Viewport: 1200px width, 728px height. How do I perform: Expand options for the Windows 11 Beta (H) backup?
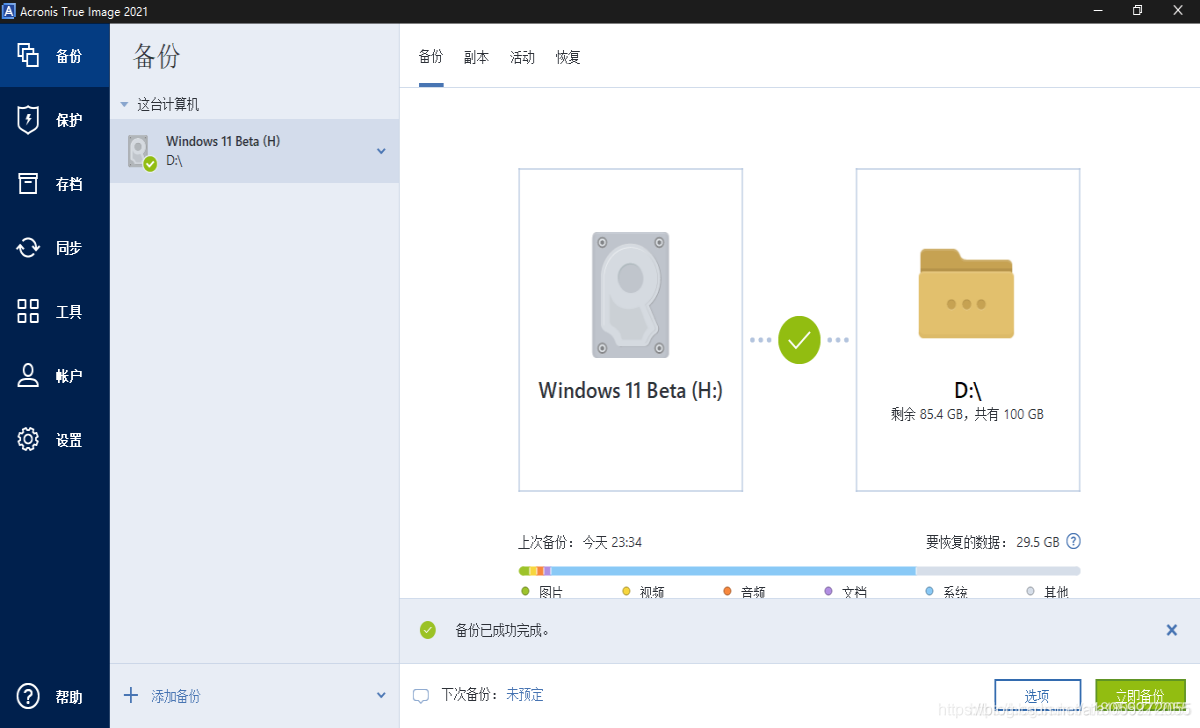(381, 151)
